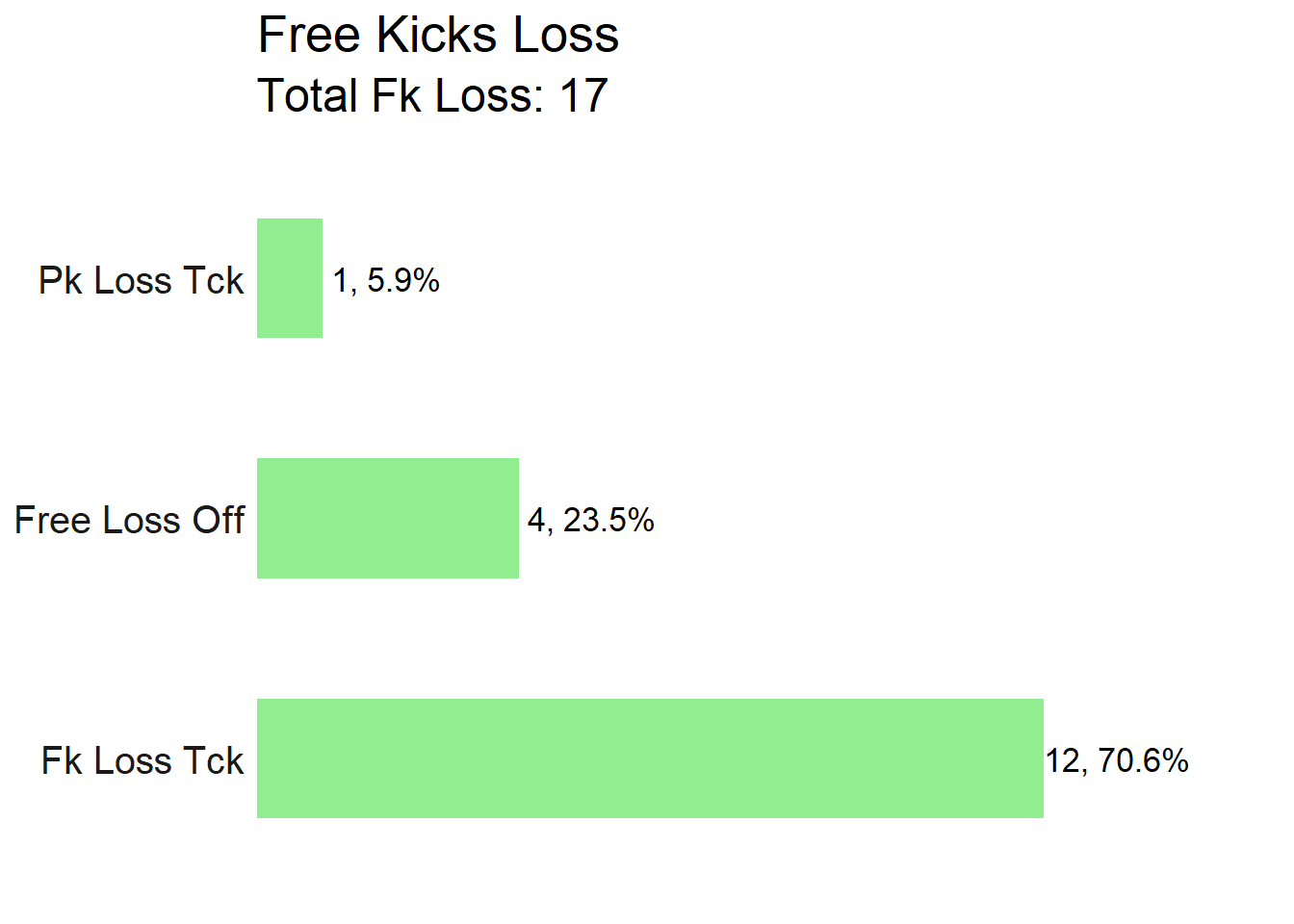Click the Free Kicks Loss chart title
This screenshot has height=924, width=1294.
pos(438,36)
